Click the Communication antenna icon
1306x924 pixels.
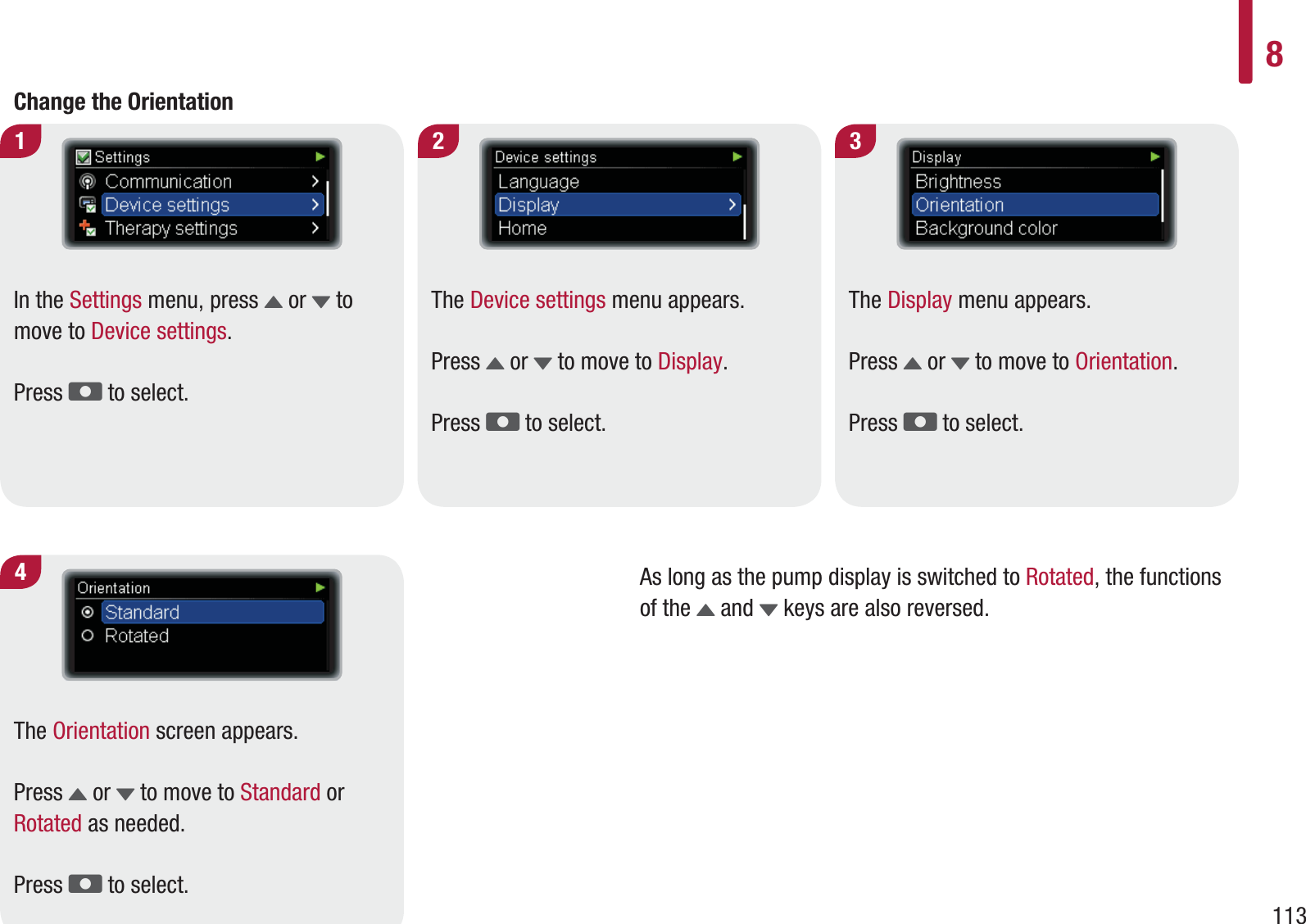(88, 181)
